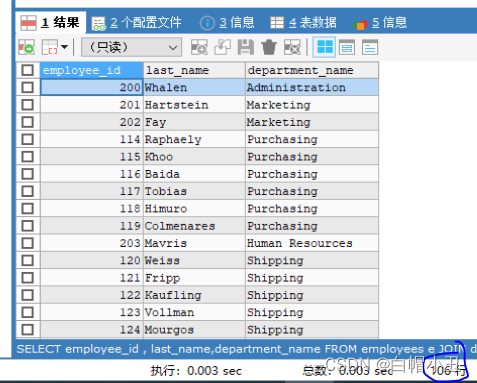Switch to the 1 结果 tab

tap(51, 23)
